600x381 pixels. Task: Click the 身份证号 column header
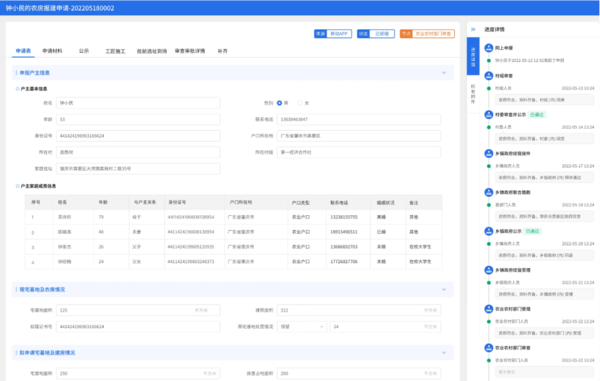pos(177,202)
